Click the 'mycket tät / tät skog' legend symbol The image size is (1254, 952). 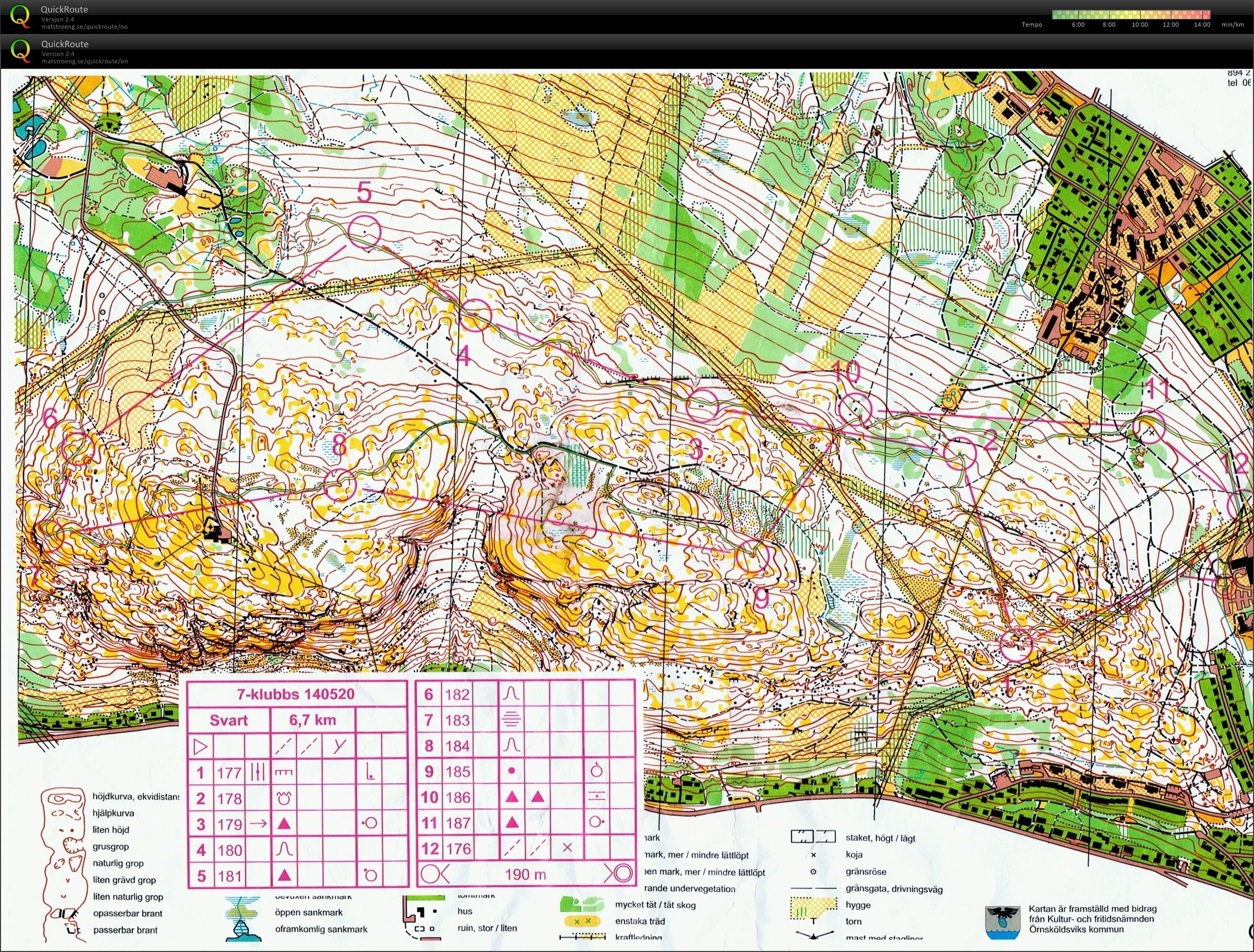tap(583, 905)
